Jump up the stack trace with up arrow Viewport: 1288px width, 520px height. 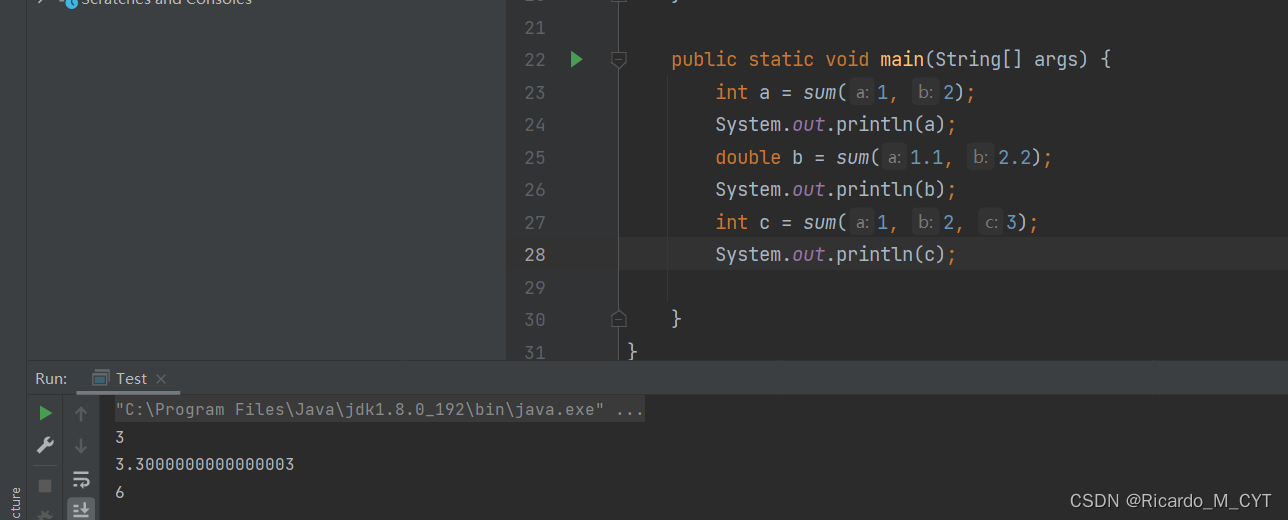coord(81,413)
